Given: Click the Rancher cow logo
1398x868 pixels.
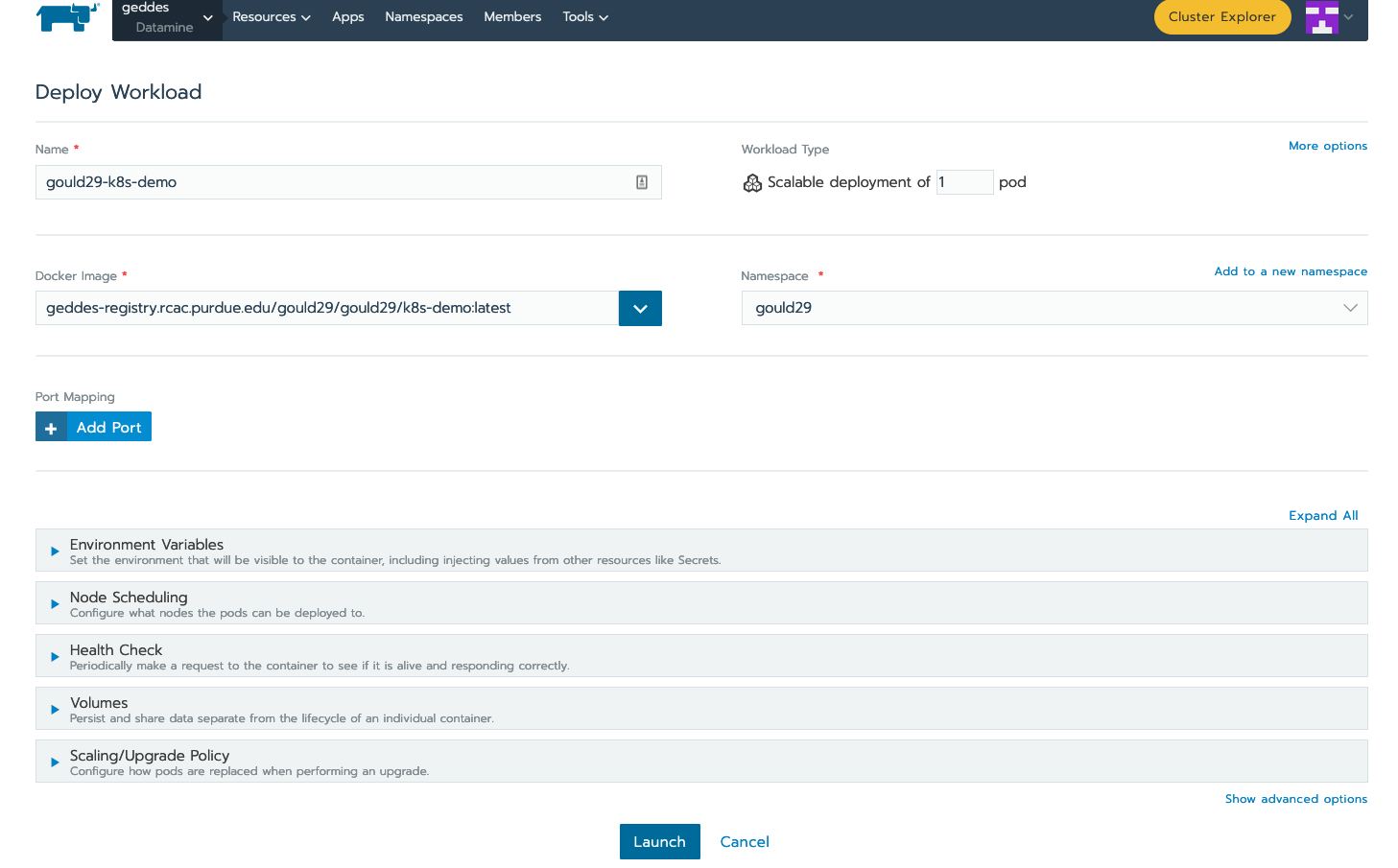Looking at the screenshot, I should [x=65, y=18].
